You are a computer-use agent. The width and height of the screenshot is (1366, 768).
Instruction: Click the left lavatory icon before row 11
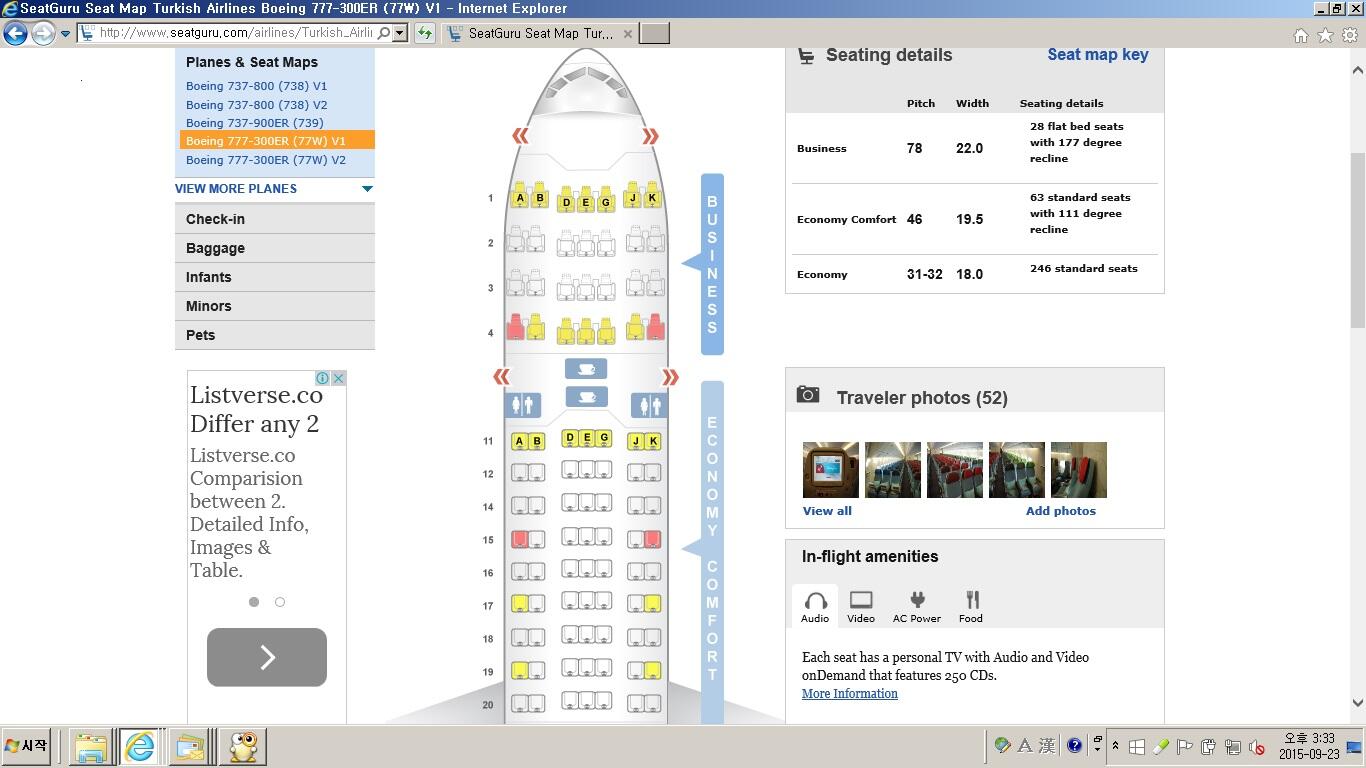coord(522,405)
